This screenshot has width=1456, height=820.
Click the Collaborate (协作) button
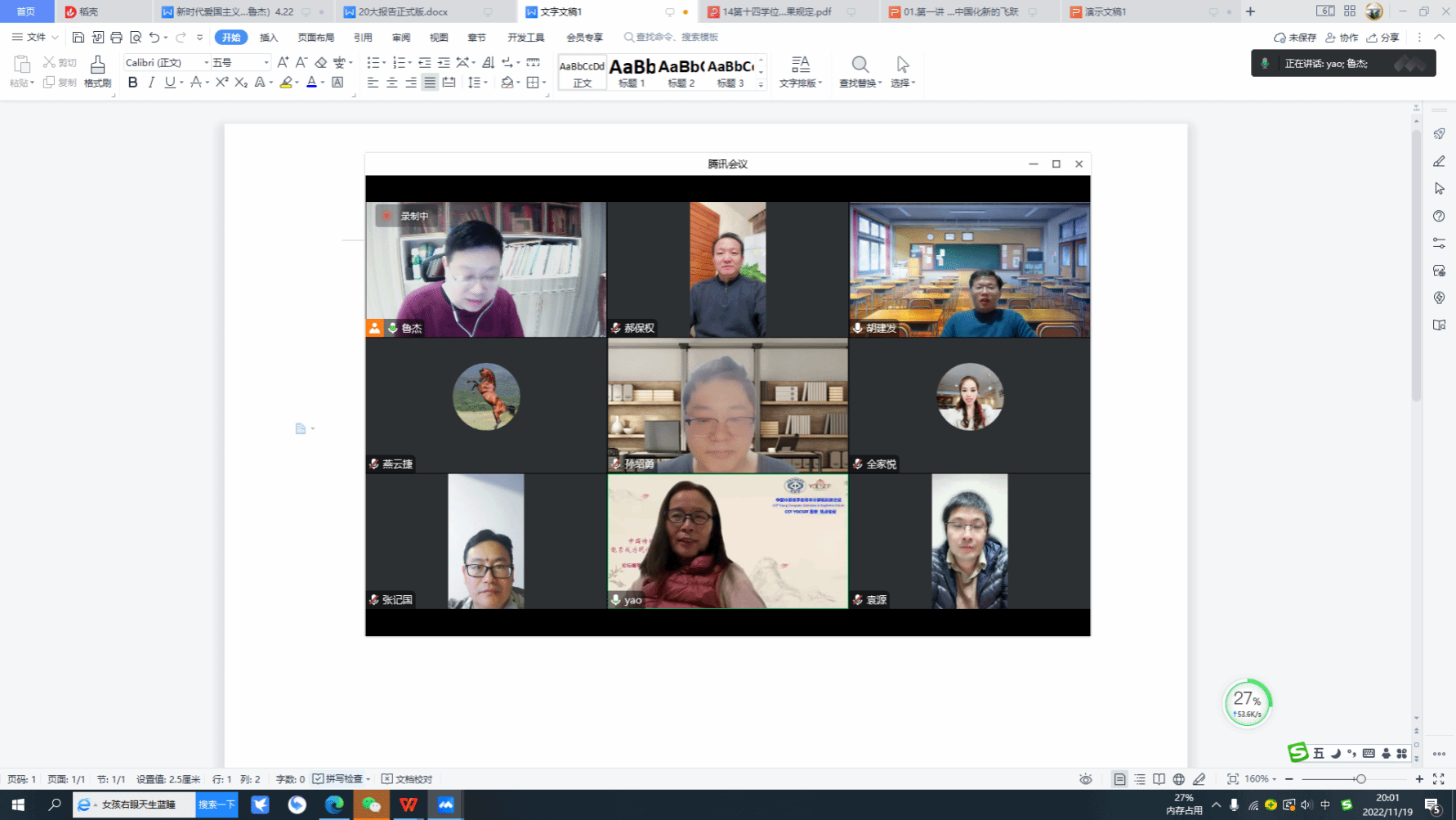pyautogui.click(x=1342, y=38)
